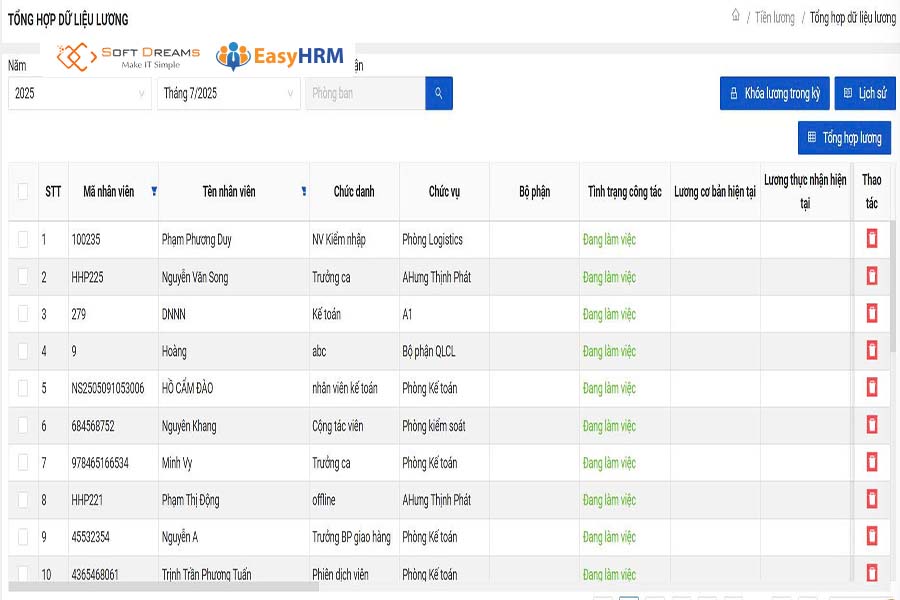Open the Lịch sử history button
900x600 pixels.
pyautogui.click(x=864, y=93)
